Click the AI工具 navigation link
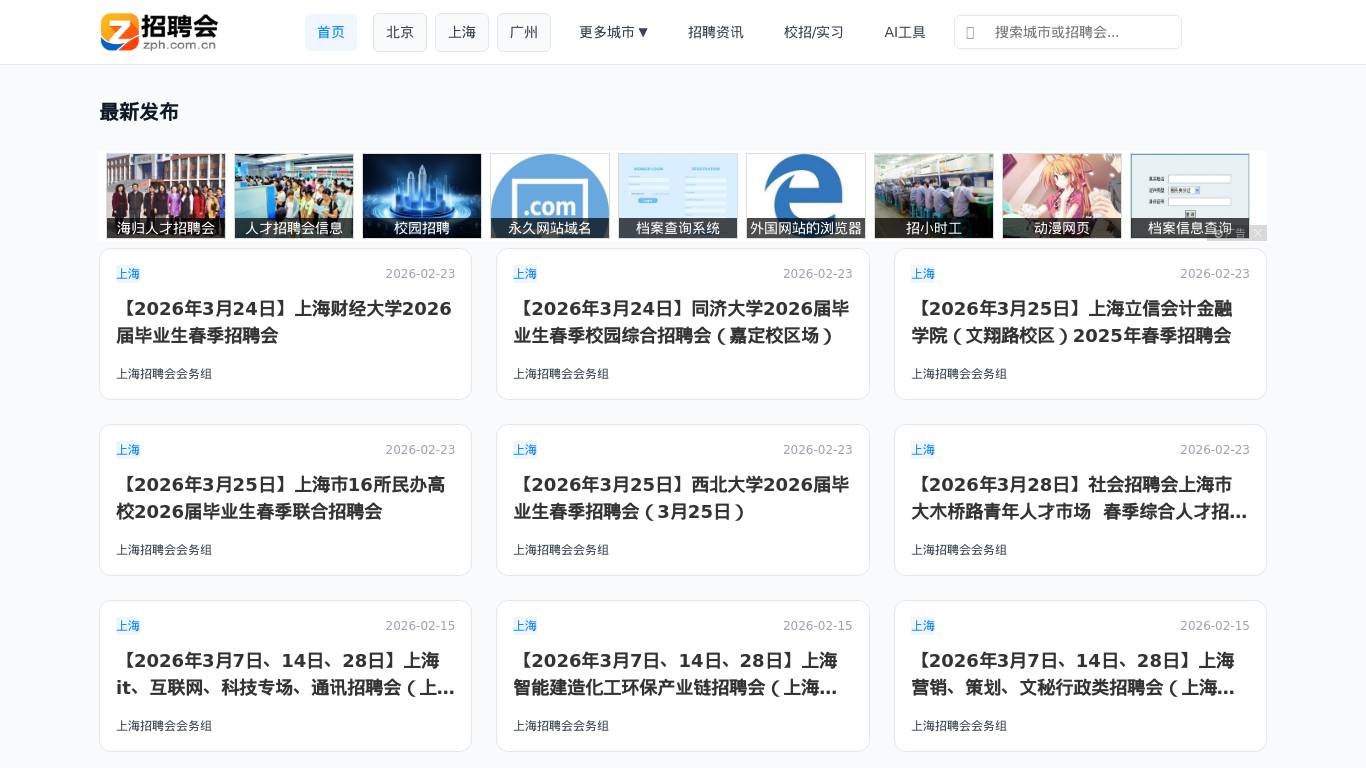Image resolution: width=1366 pixels, height=768 pixels. 904,32
